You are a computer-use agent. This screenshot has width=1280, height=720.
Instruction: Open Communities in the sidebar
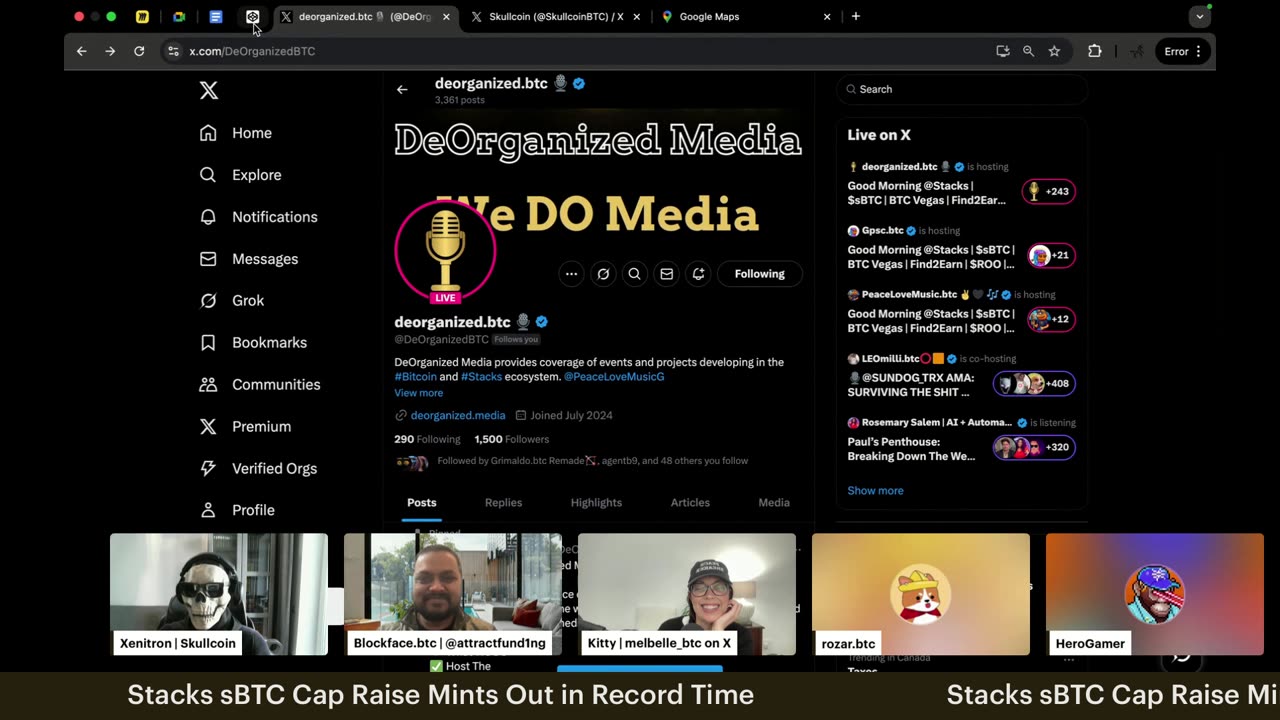259,385
